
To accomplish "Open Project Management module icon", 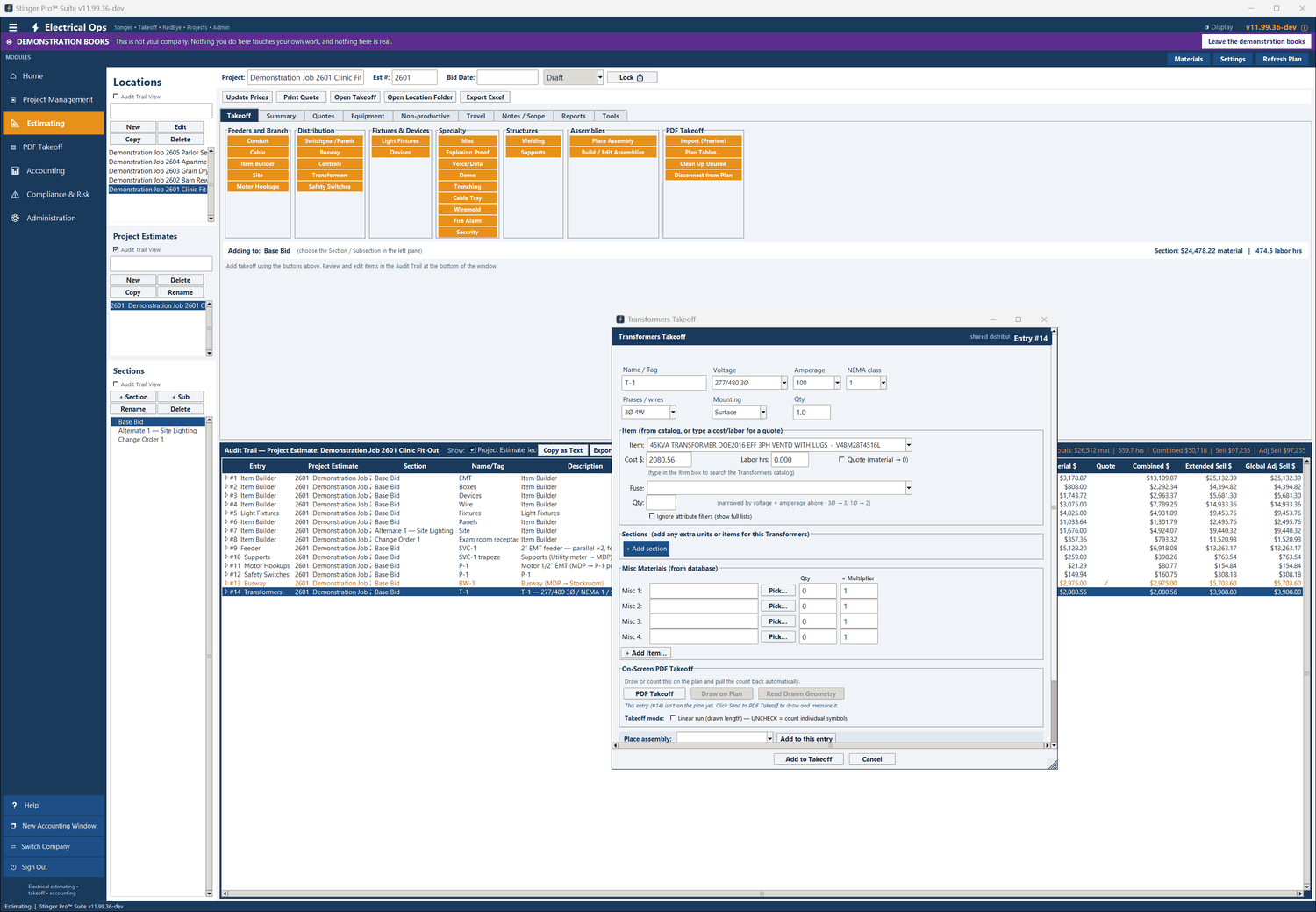I will 14,100.
